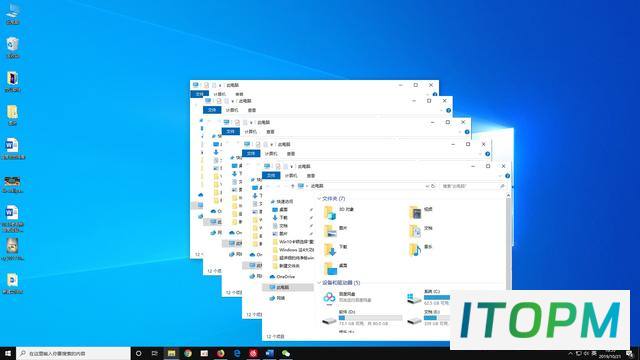Open the 3D 对象 folder icon

point(330,213)
